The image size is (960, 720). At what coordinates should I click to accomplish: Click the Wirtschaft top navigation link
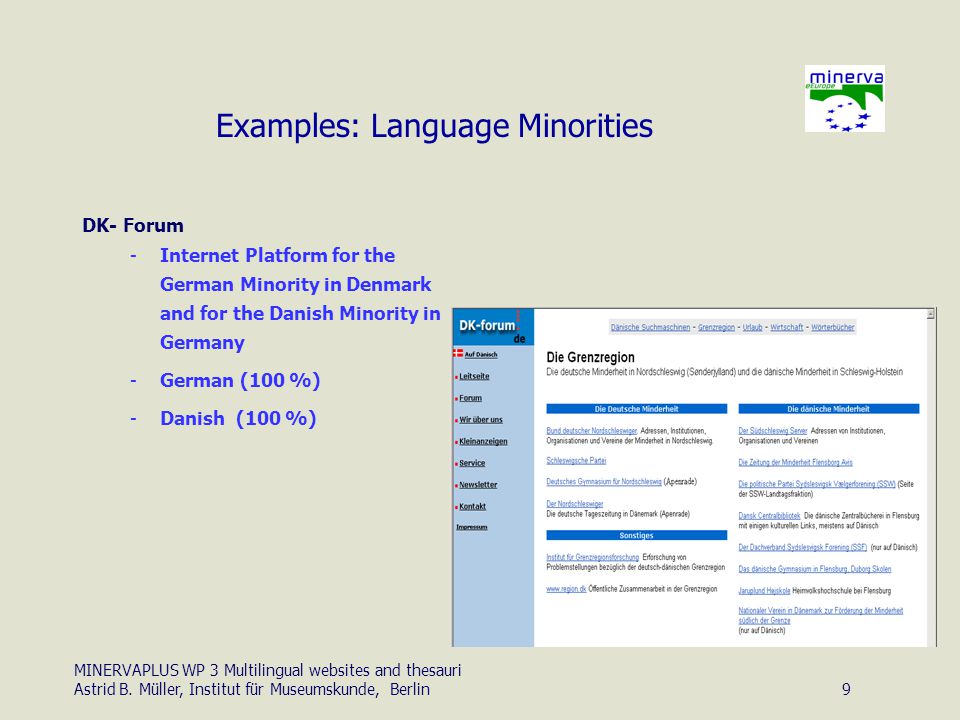(x=787, y=328)
